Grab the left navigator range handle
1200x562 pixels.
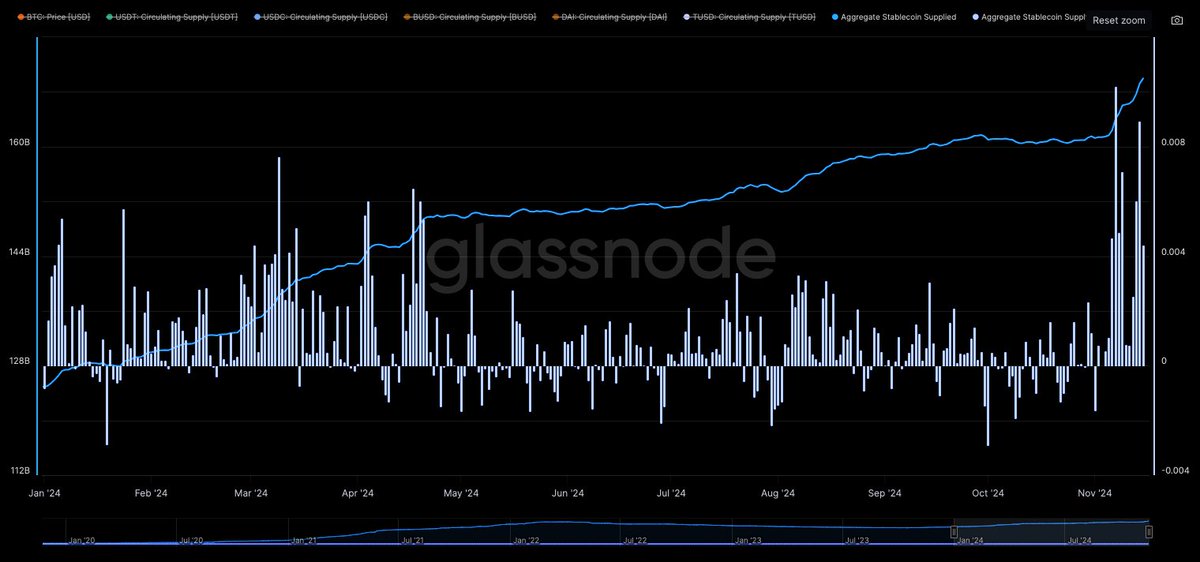[954, 532]
